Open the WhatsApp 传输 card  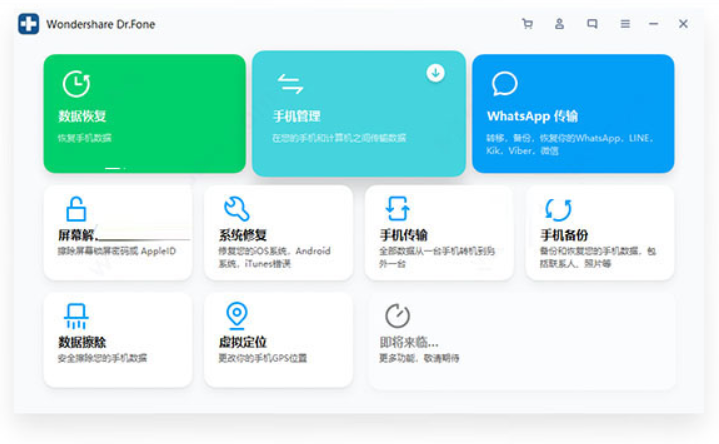coord(573,113)
